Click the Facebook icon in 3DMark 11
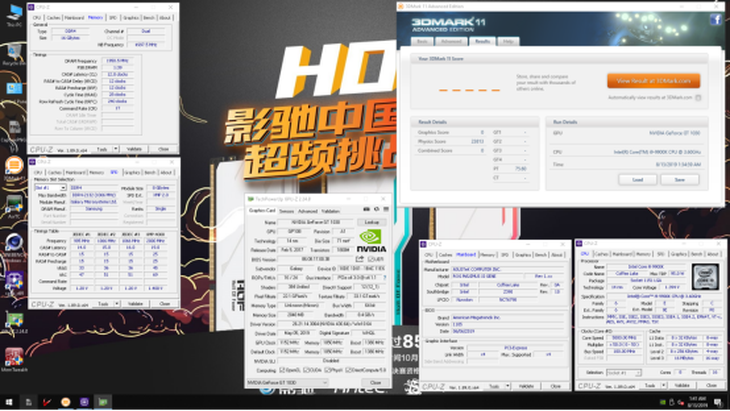Viewport: 730px width, 411px height. (716, 20)
